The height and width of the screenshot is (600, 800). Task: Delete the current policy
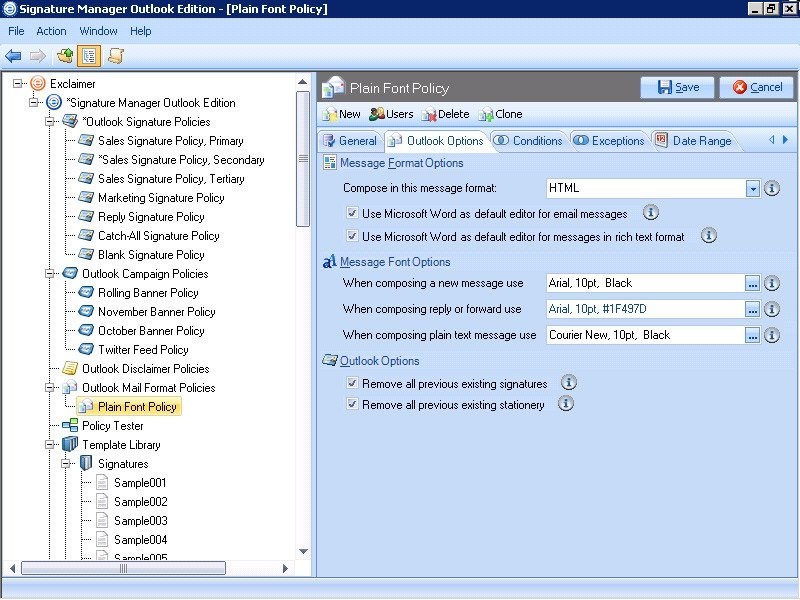click(445, 114)
